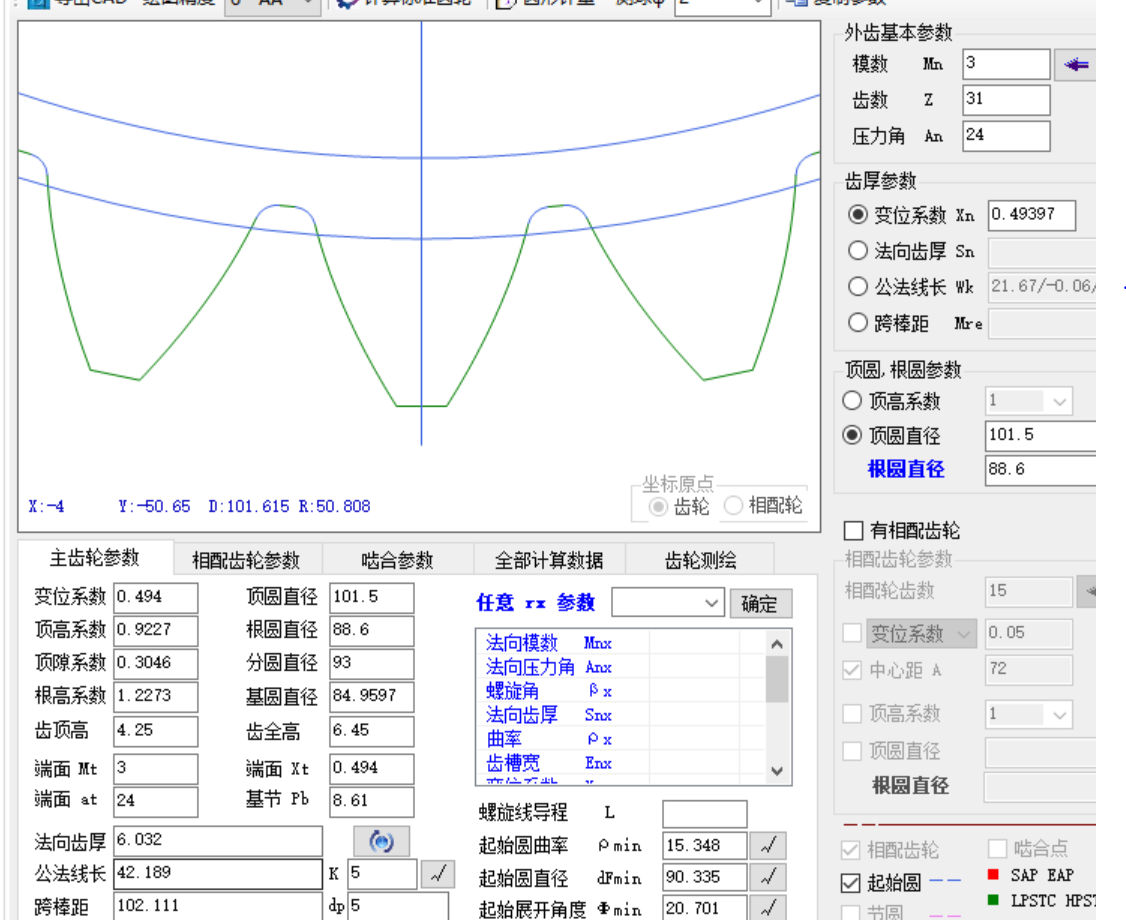The image size is (1126, 920).
Task: Switch to 主齿轮参数 tab
Action: [x=95, y=558]
